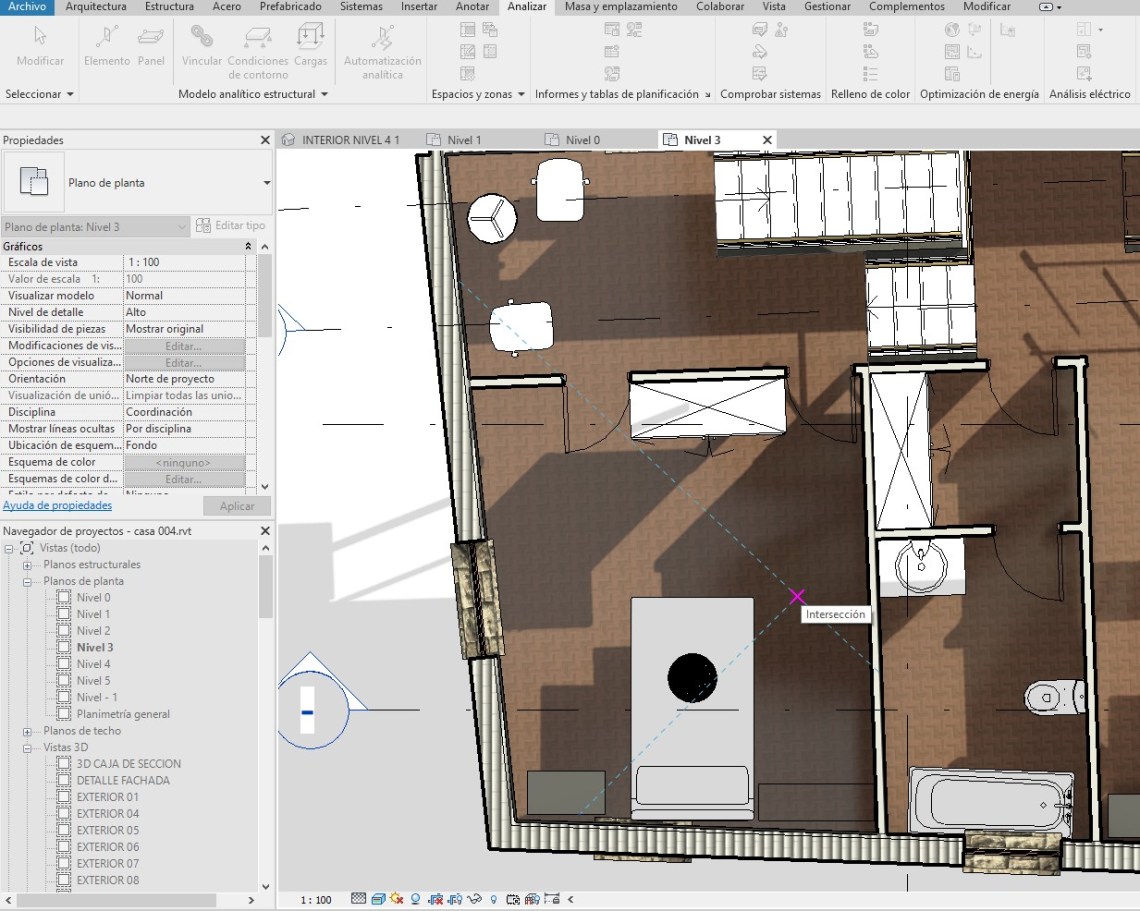The image size is (1140, 911).
Task: Open the Arquitectura ribbon tab
Action: pyautogui.click(x=96, y=7)
